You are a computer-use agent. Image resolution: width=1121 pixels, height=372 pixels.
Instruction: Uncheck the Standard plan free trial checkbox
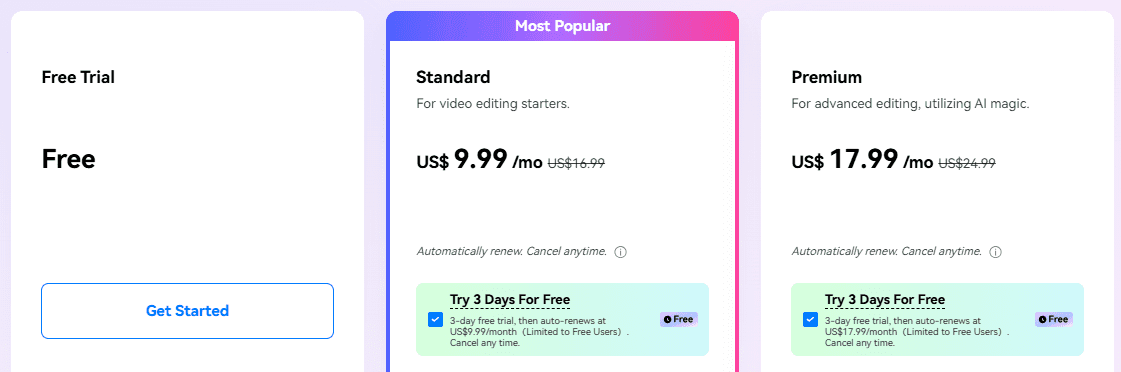pyautogui.click(x=435, y=320)
